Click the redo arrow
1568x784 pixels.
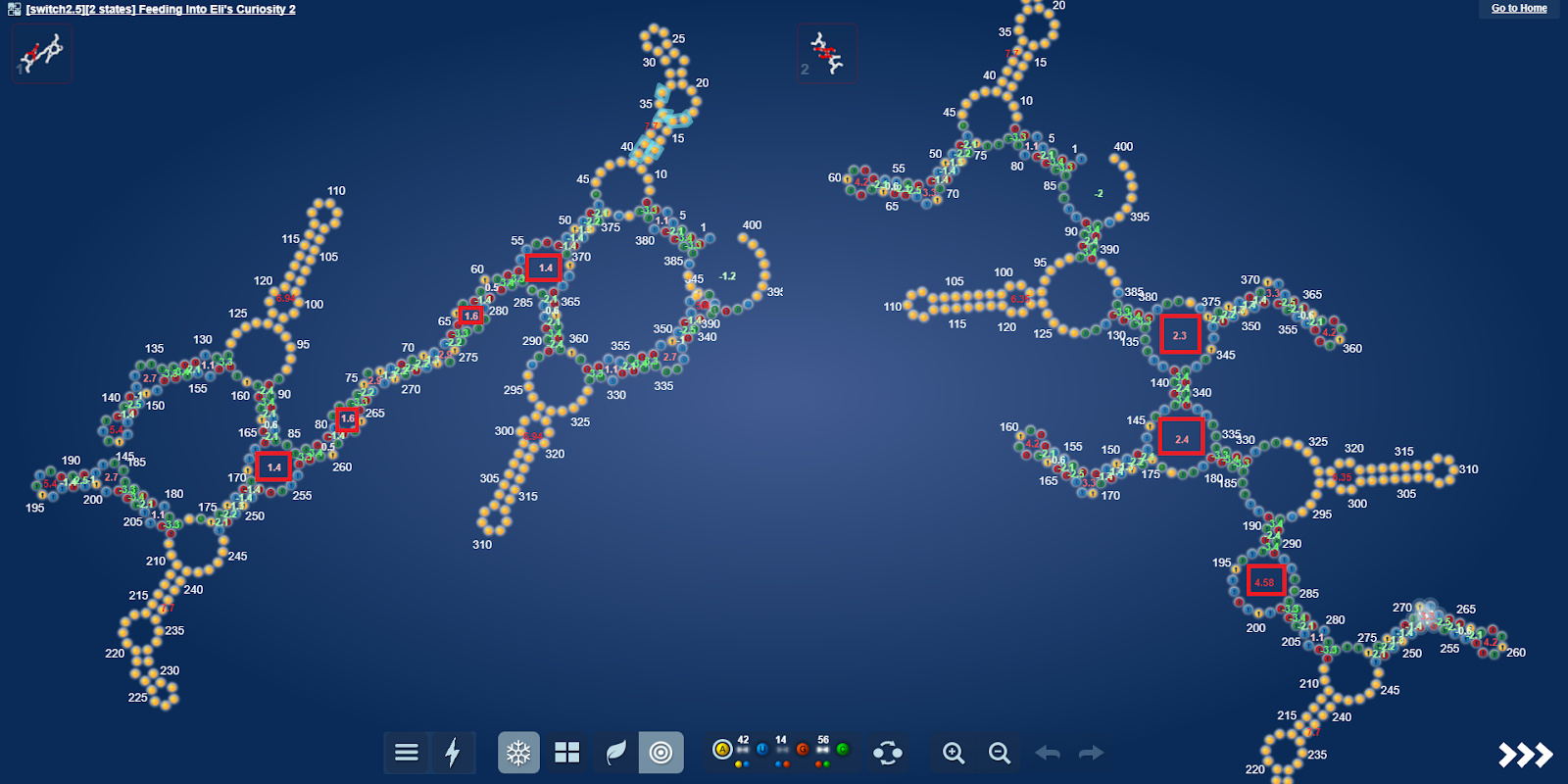click(1091, 753)
